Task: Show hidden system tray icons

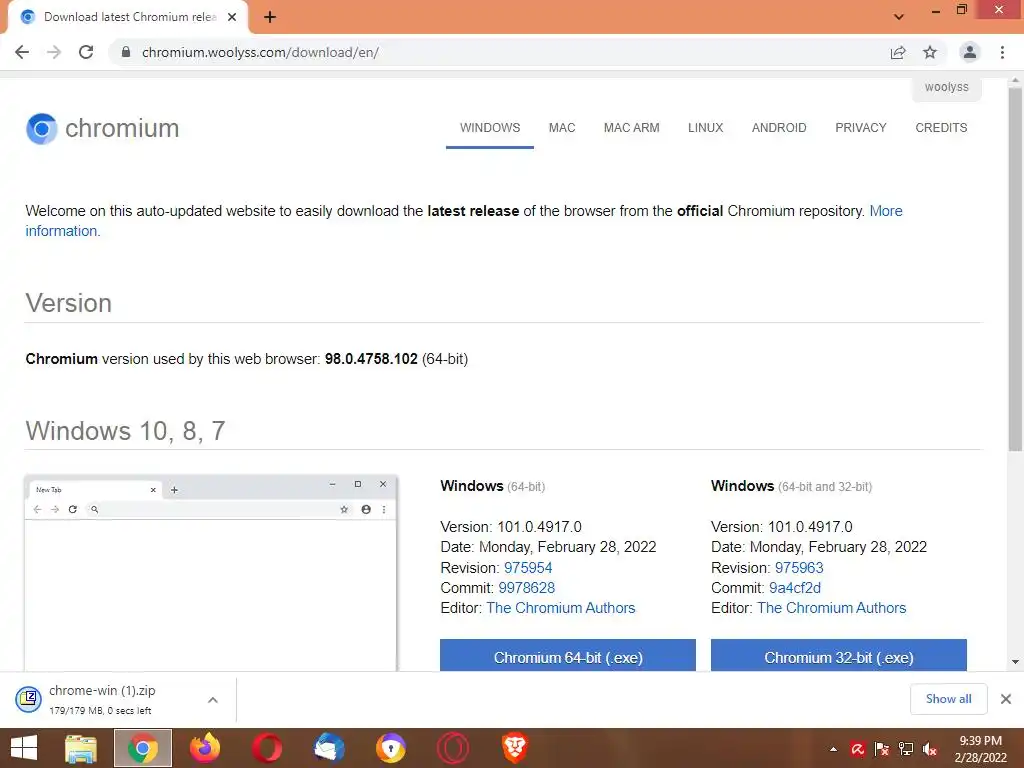Action: point(833,749)
